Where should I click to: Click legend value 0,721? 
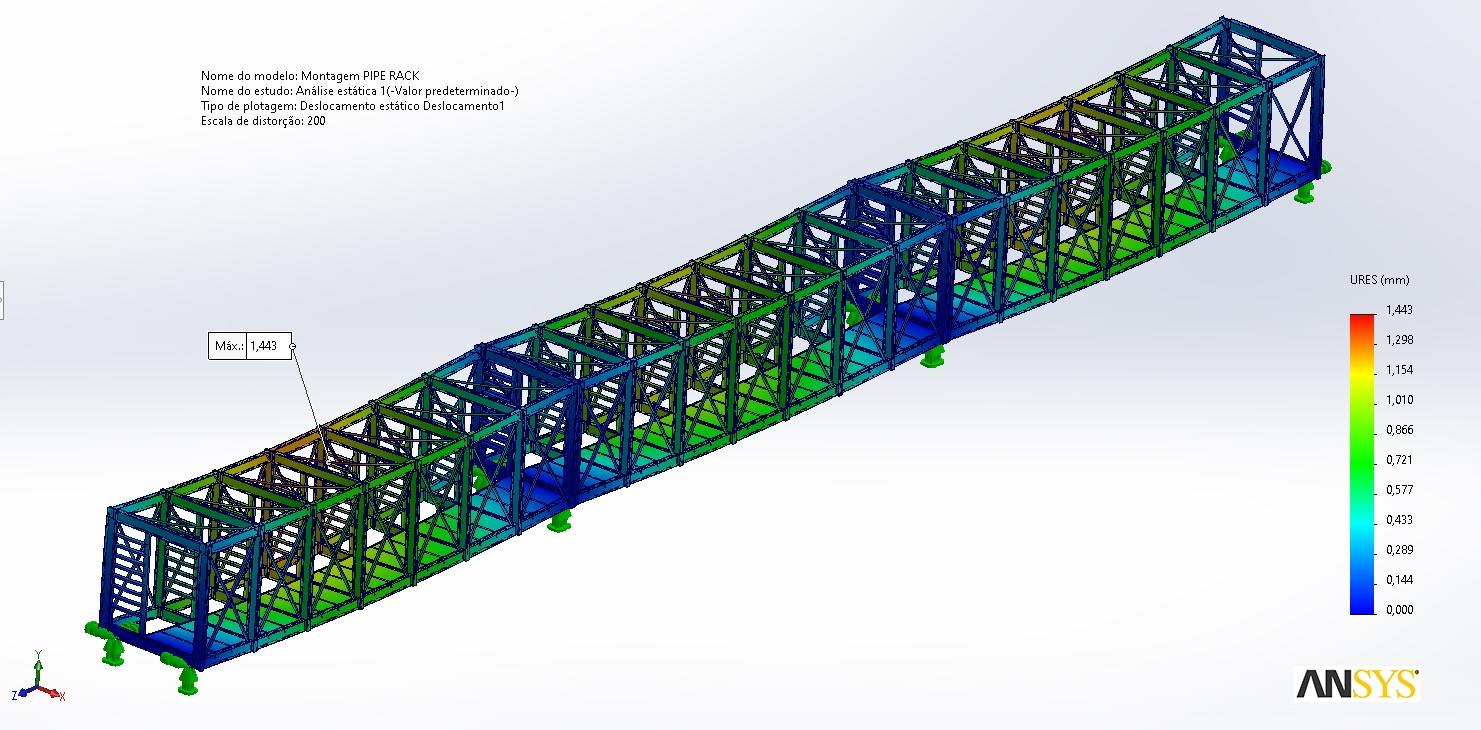pos(1399,460)
